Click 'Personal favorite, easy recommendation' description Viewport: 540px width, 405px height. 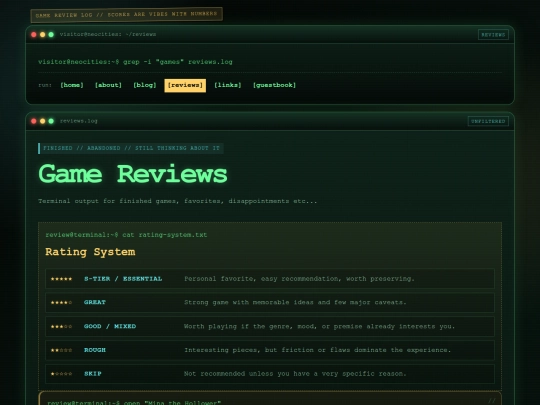(x=299, y=279)
